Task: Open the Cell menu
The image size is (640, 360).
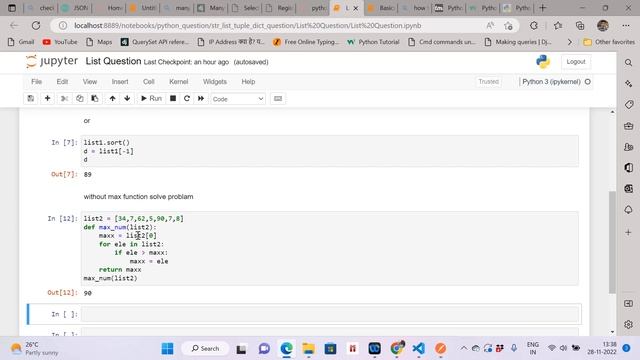Action: point(149,82)
